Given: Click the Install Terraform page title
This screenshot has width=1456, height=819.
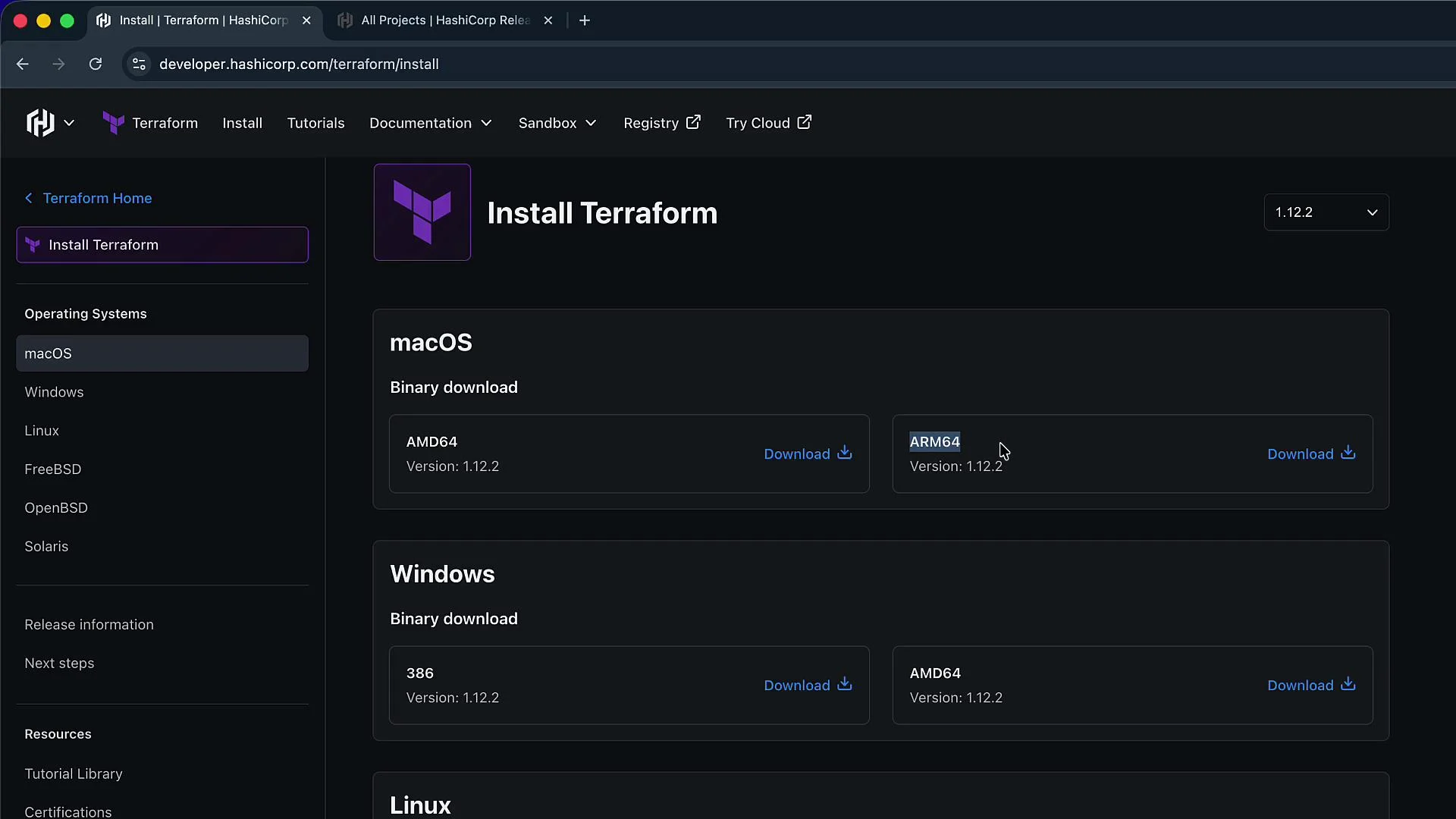Looking at the screenshot, I should click(602, 213).
